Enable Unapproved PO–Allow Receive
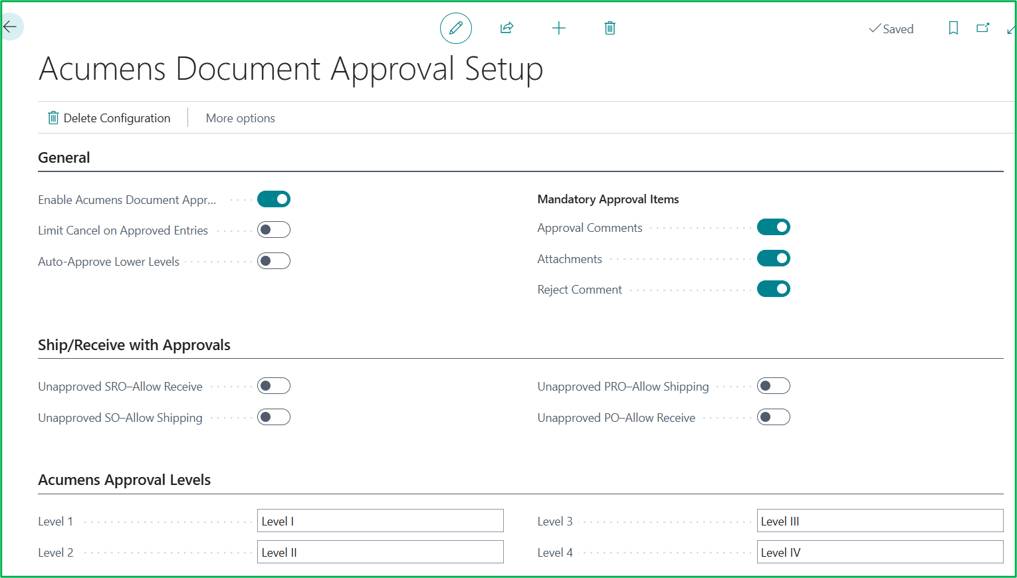 coord(773,417)
